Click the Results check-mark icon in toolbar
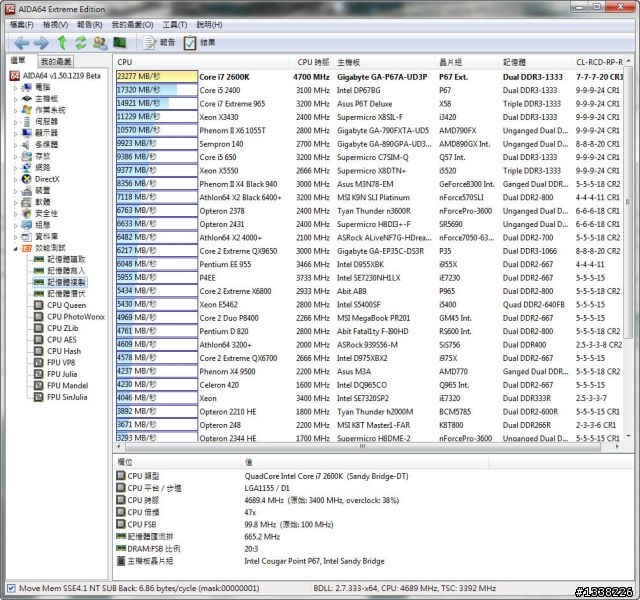This screenshot has width=640, height=600. (190, 42)
